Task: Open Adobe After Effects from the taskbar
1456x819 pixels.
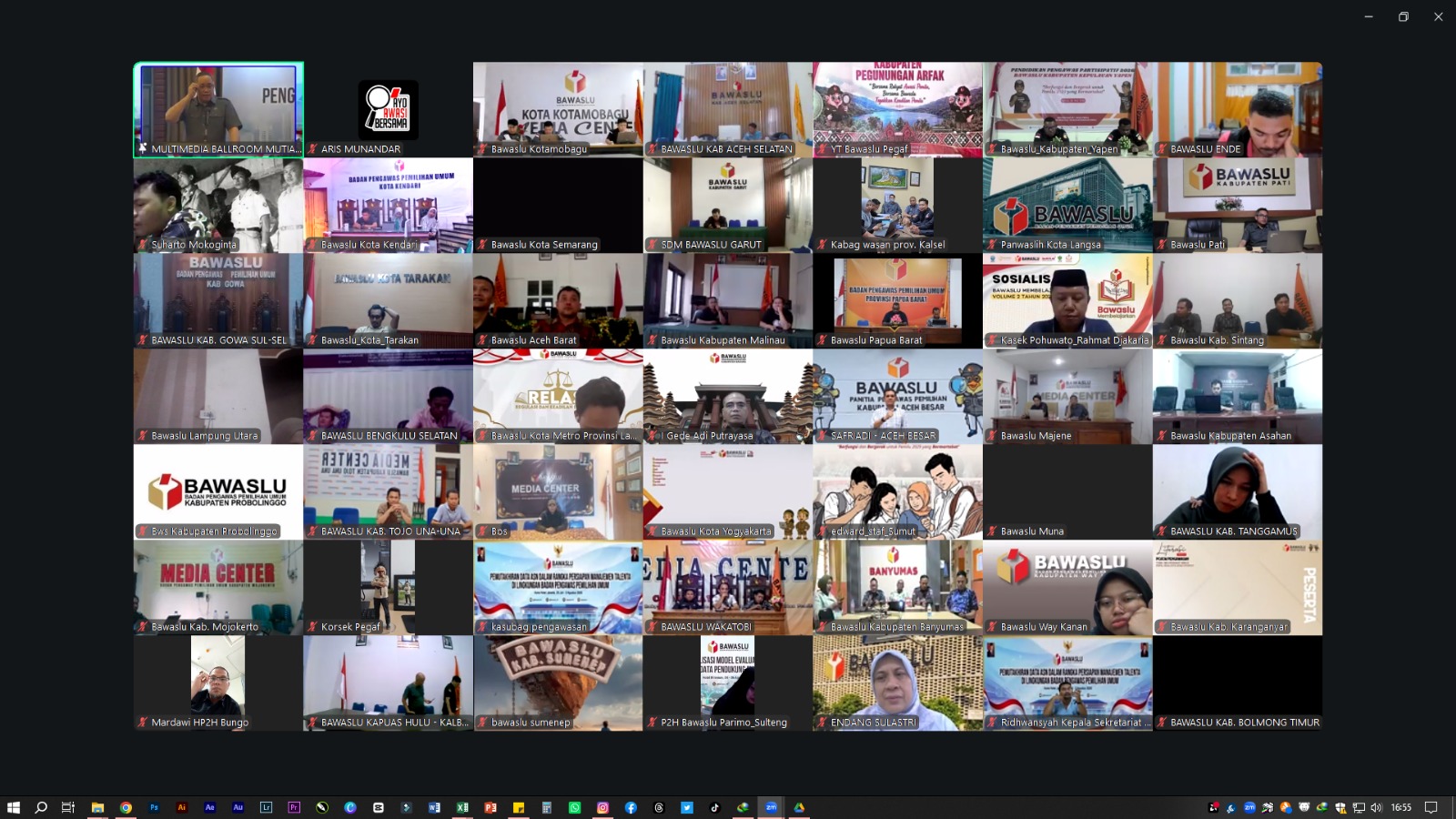Action: [210, 807]
